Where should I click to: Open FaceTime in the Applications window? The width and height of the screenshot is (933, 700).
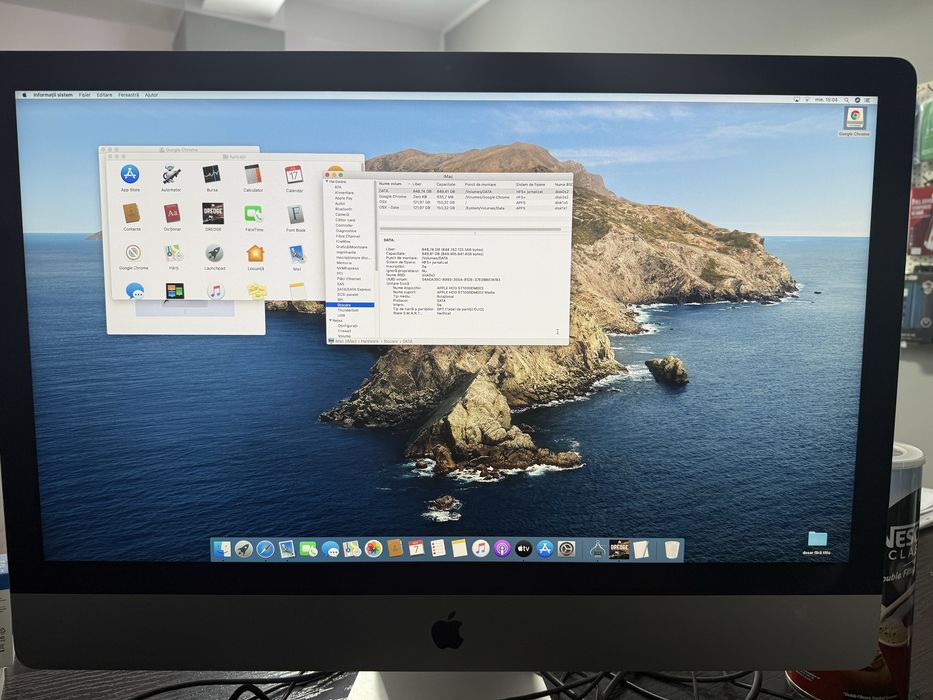[254, 214]
